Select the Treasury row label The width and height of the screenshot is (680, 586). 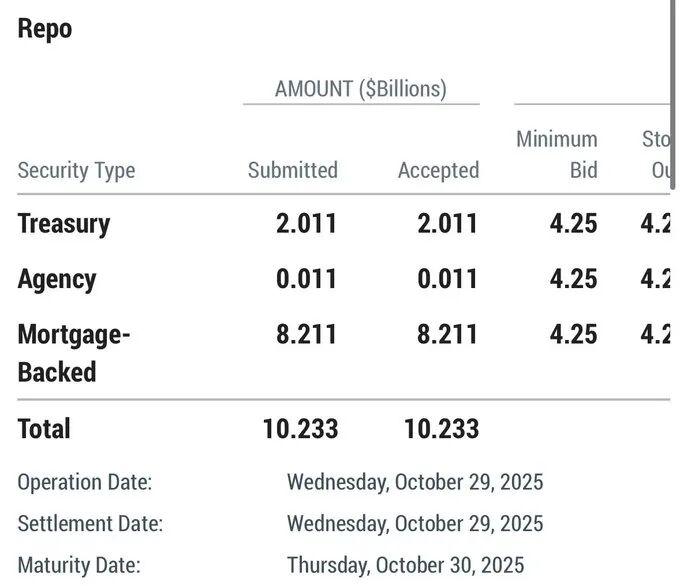pos(64,222)
